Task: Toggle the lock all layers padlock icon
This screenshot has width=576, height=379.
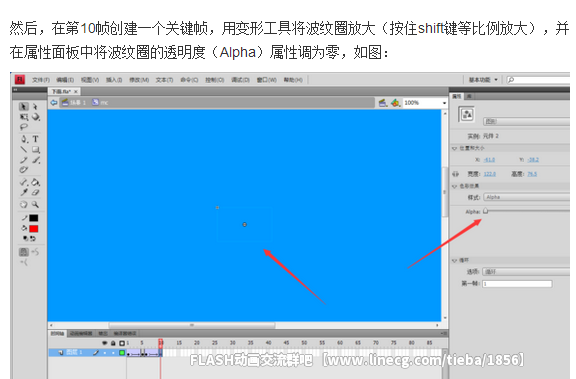Action: pyautogui.click(x=113, y=343)
